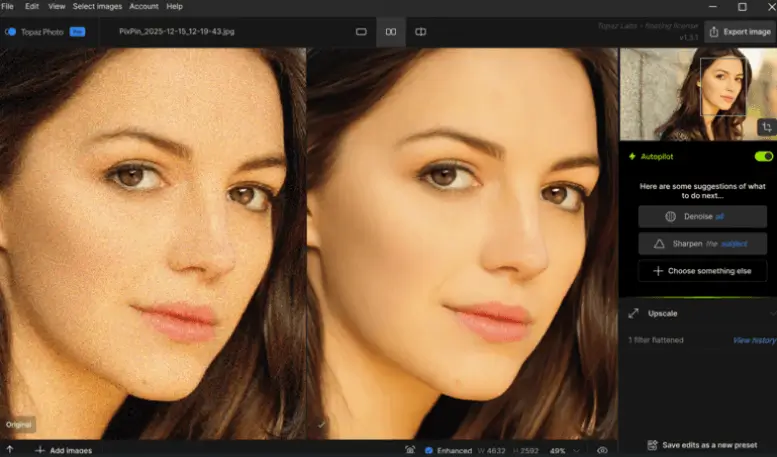Click the navigator thumbnail preview
The width and height of the screenshot is (777, 457).
click(698, 94)
